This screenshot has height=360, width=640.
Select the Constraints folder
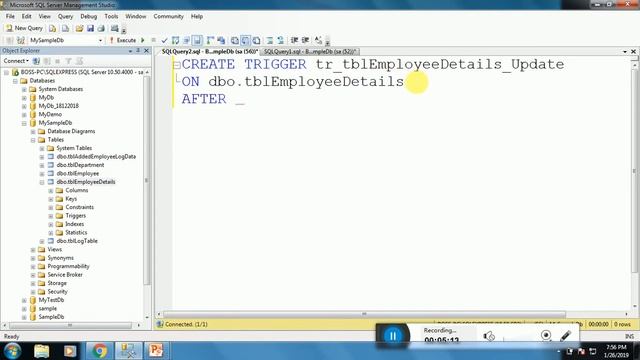pyautogui.click(x=79, y=207)
